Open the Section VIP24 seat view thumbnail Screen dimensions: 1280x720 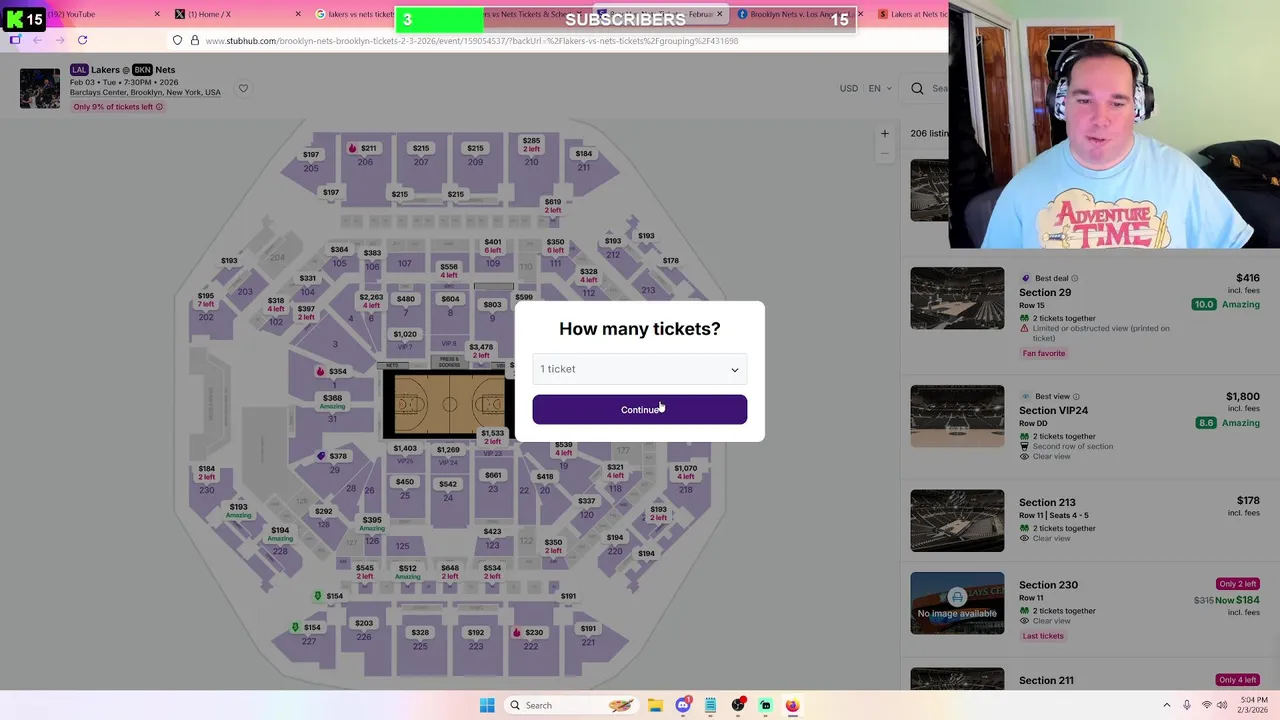click(x=957, y=416)
